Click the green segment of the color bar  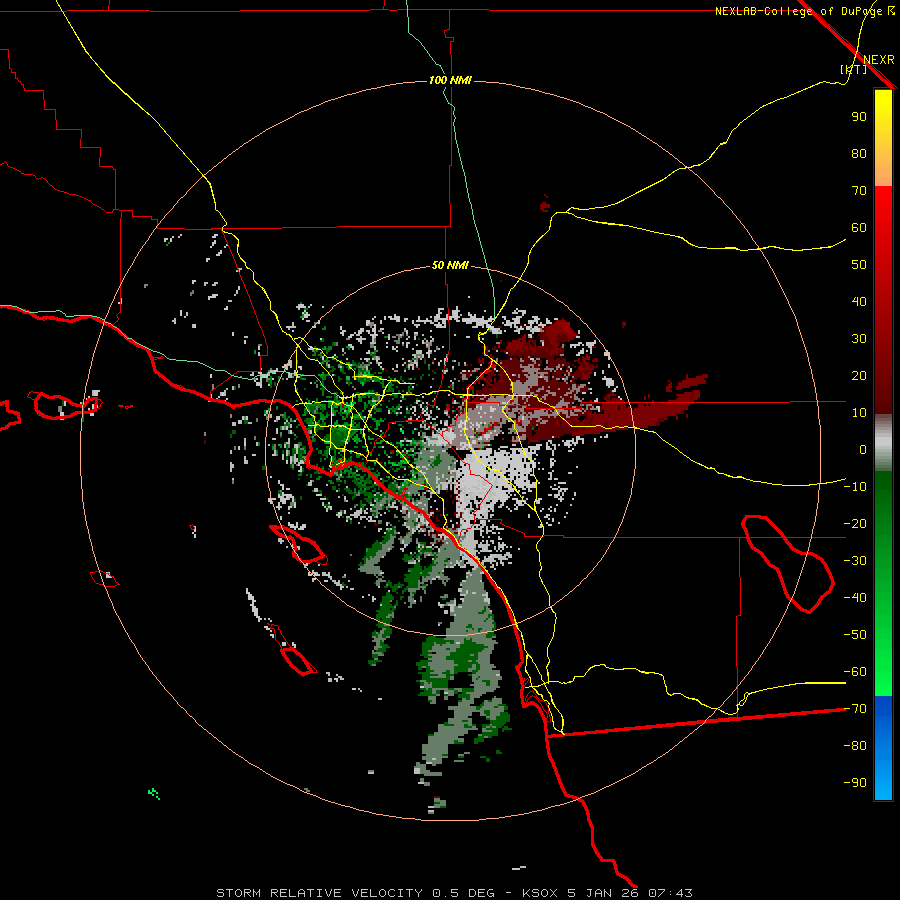(883, 584)
